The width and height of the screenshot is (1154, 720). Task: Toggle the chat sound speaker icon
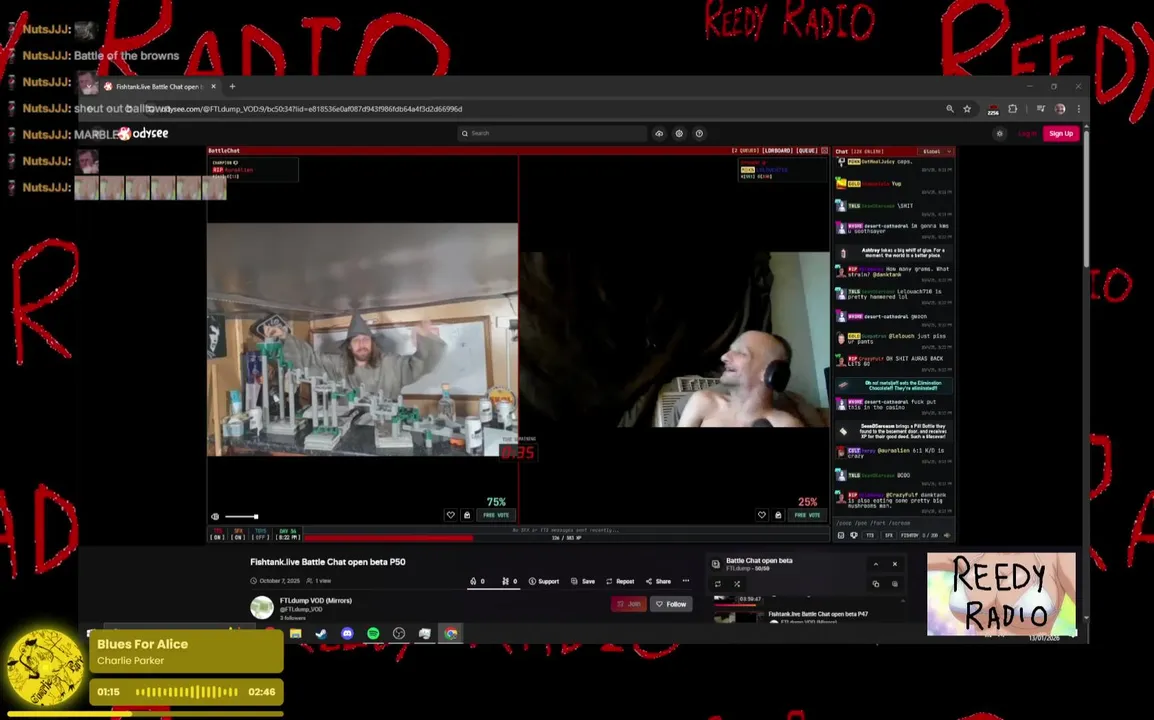(947, 535)
